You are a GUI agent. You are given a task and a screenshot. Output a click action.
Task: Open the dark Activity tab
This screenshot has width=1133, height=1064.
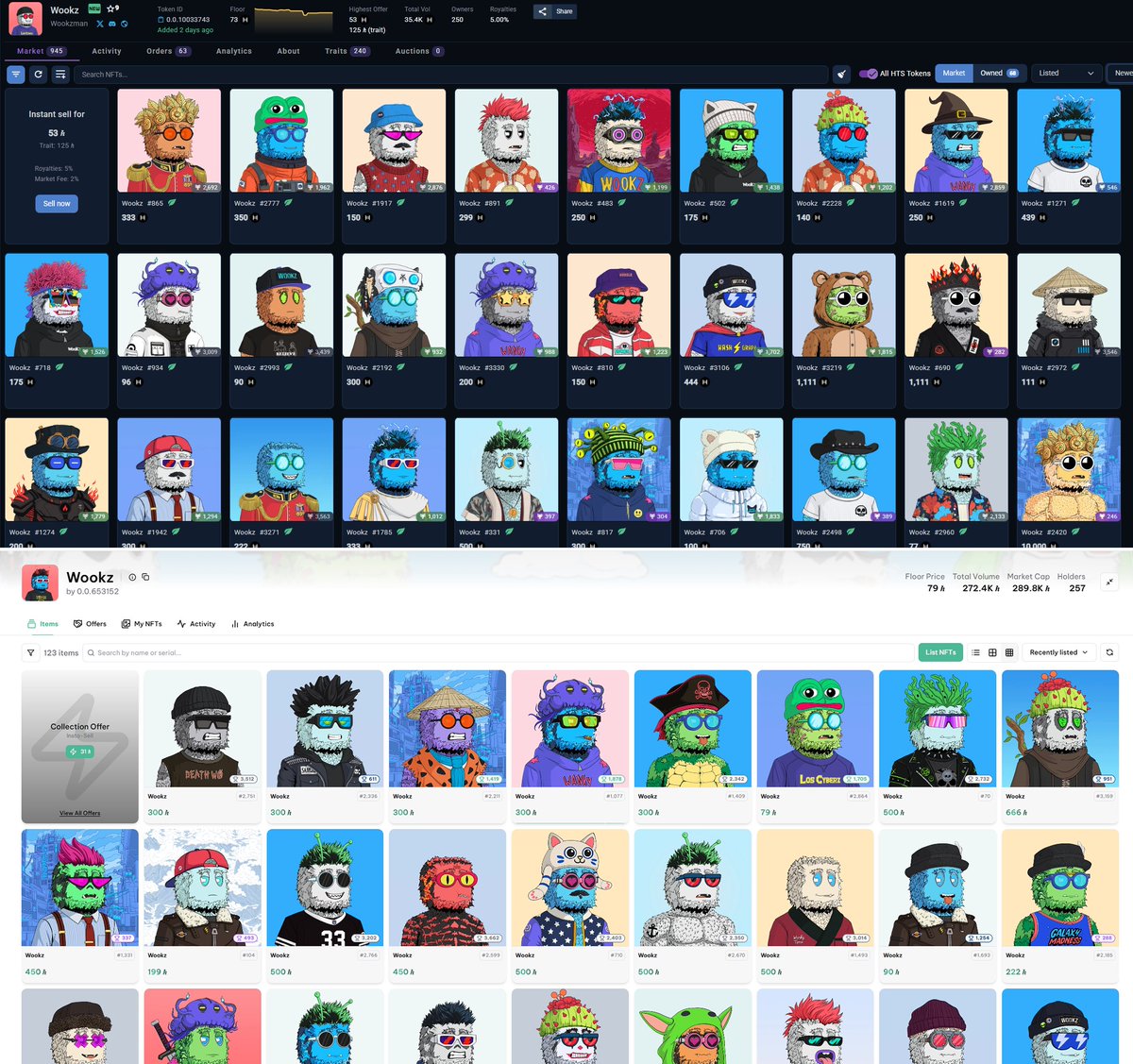pyautogui.click(x=107, y=51)
